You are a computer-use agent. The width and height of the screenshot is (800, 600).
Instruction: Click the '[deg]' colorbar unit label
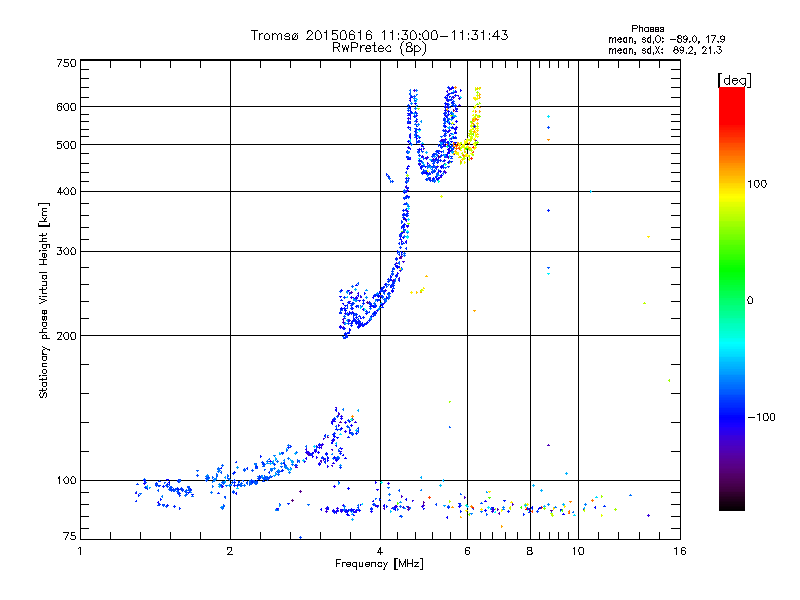click(734, 80)
